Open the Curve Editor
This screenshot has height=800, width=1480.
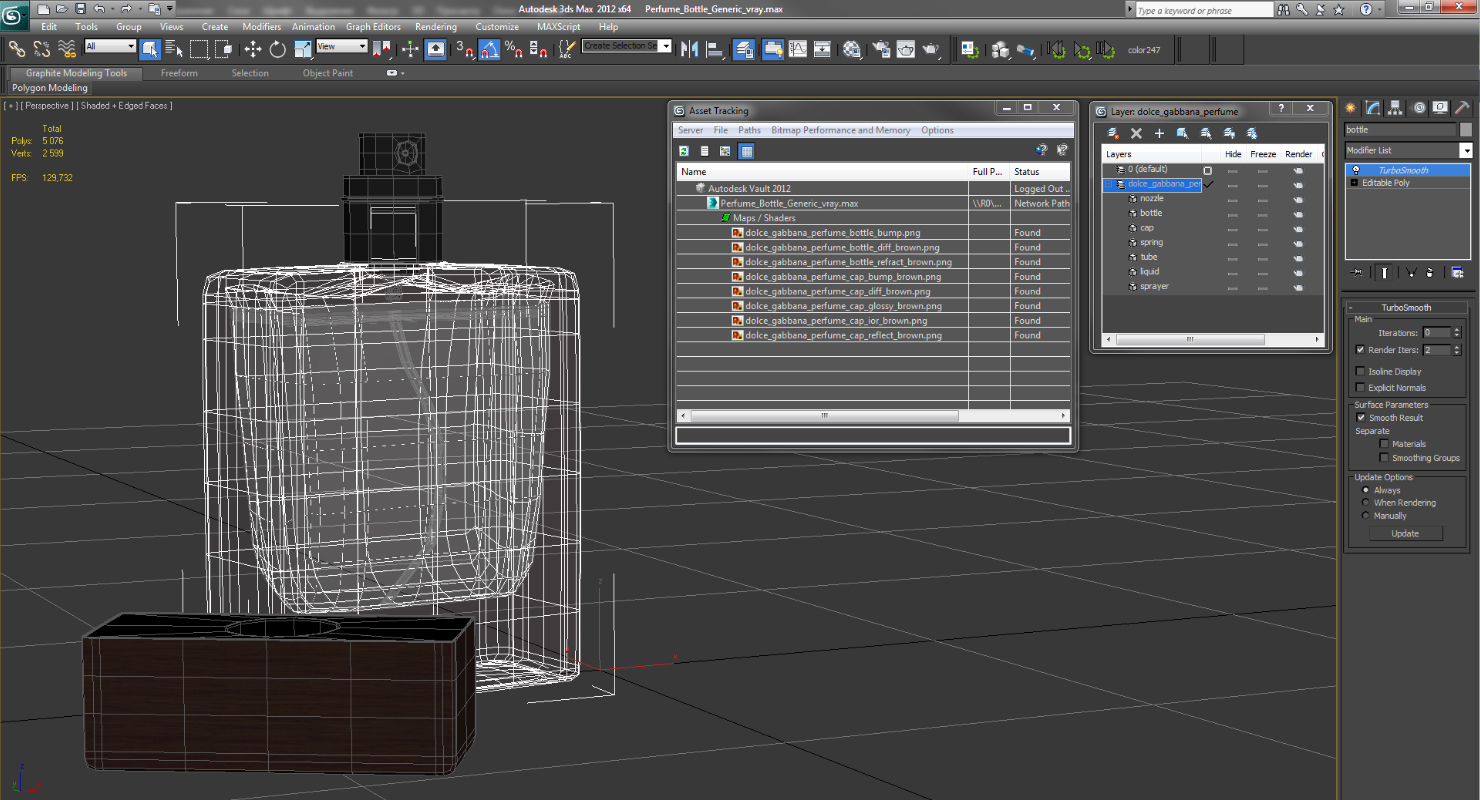click(798, 48)
